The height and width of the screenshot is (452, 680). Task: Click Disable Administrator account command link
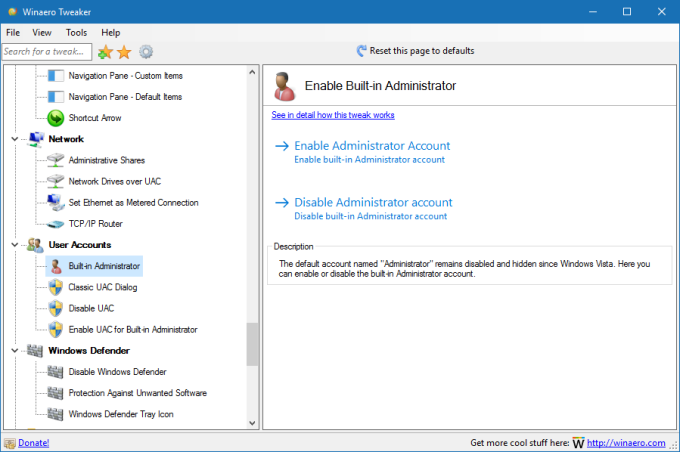[x=363, y=208]
